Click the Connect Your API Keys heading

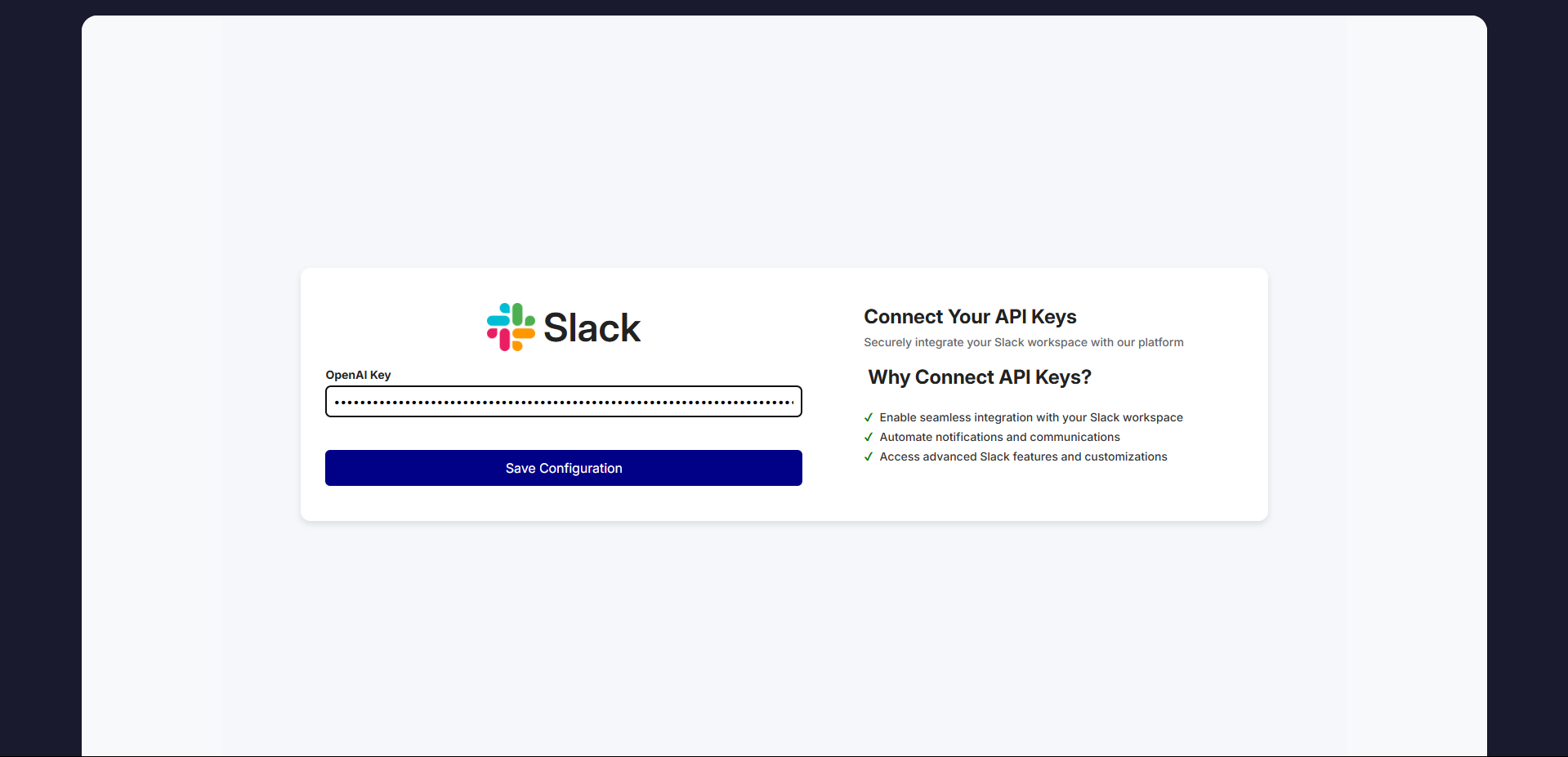[x=970, y=317]
